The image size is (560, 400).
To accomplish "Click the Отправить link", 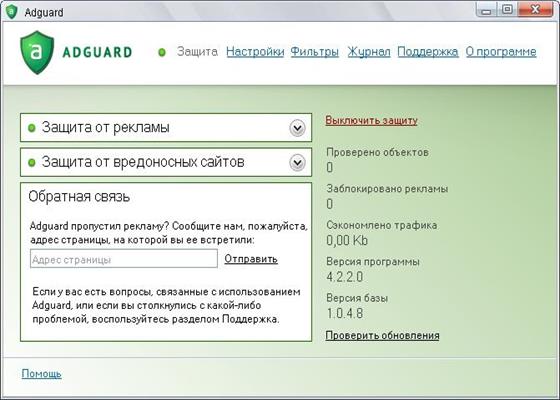I will coord(251,259).
